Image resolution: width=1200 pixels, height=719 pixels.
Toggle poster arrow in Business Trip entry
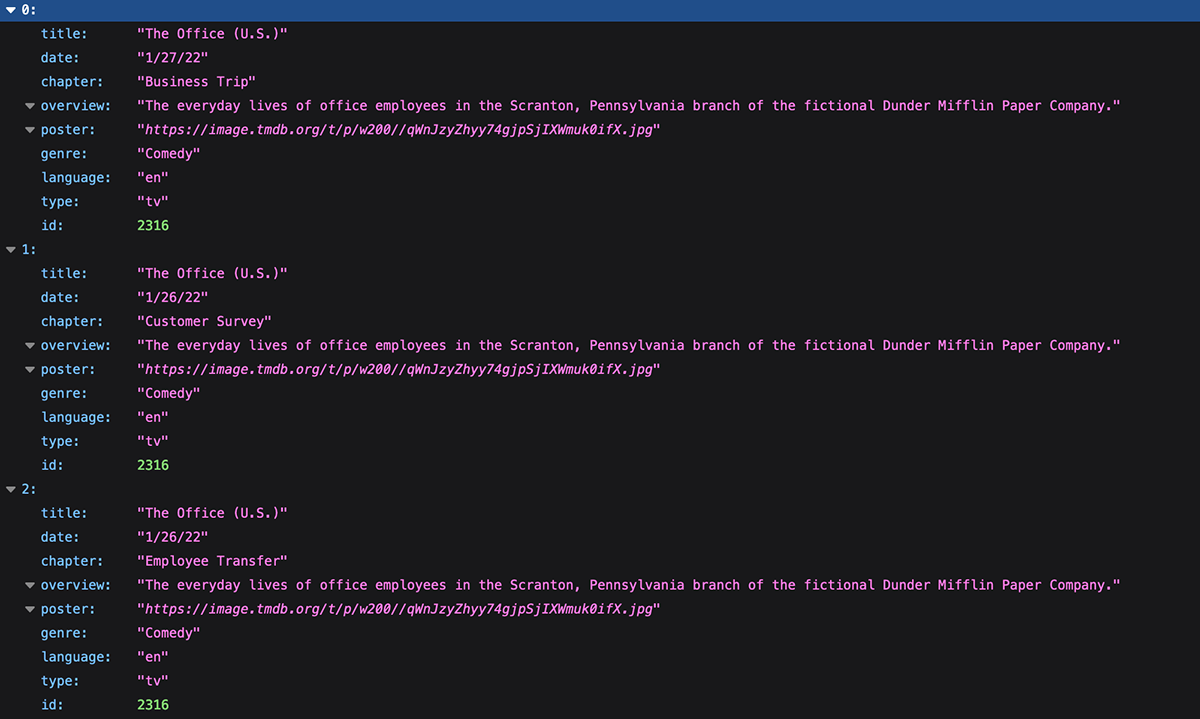30,130
